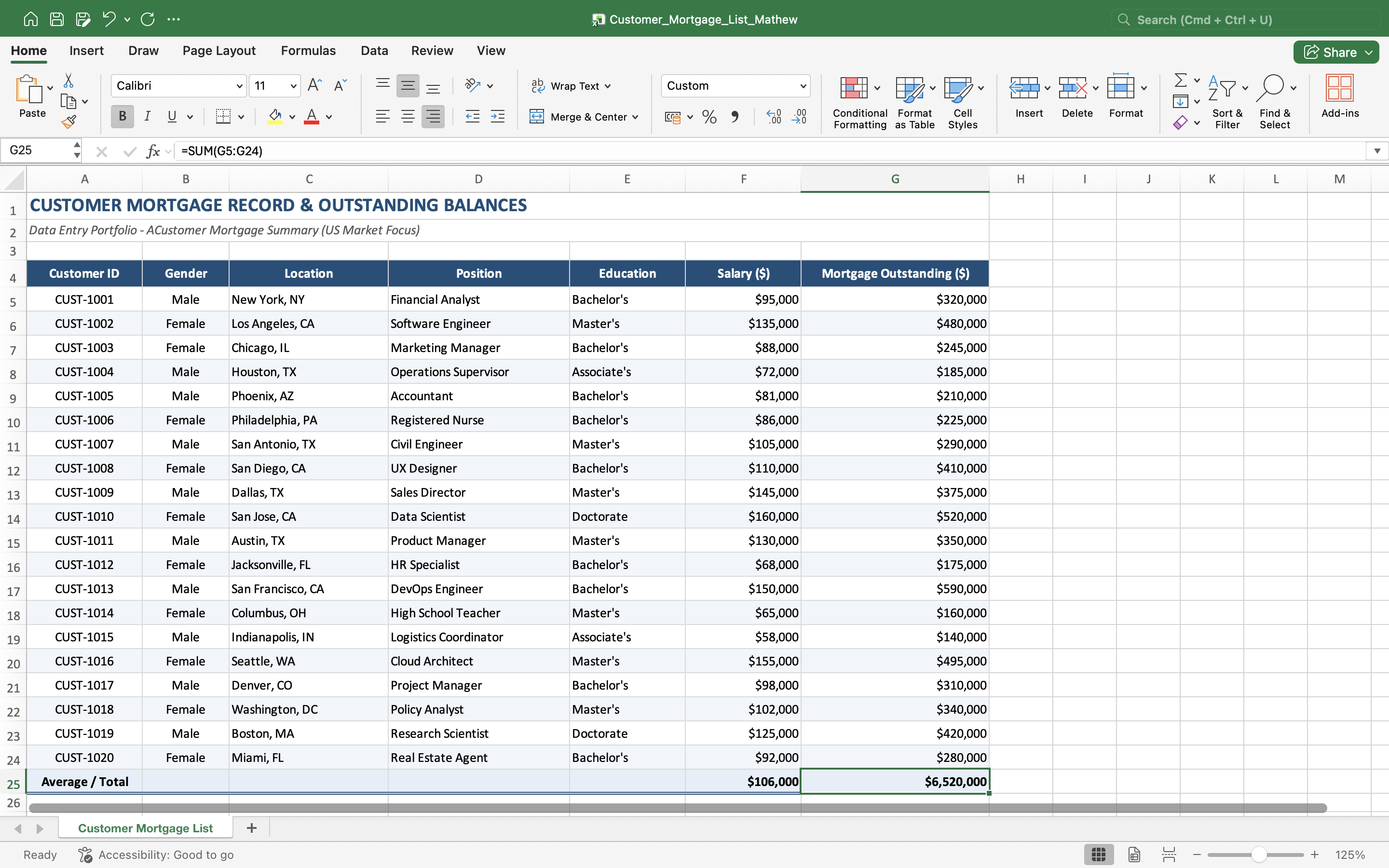
Task: Open the Custom number format dropdown
Action: click(803, 86)
